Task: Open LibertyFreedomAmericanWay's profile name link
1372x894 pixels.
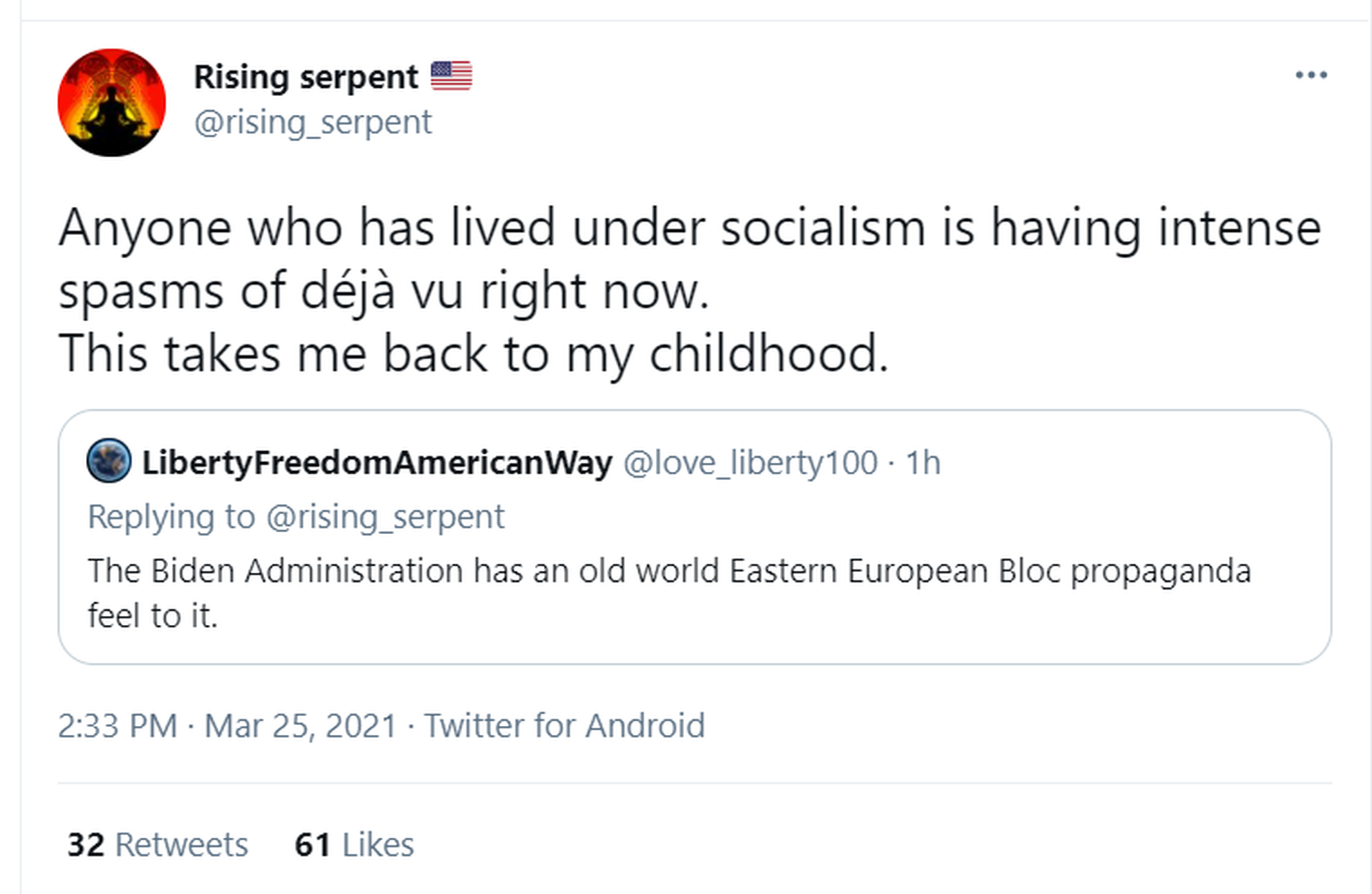Action: tap(377, 463)
